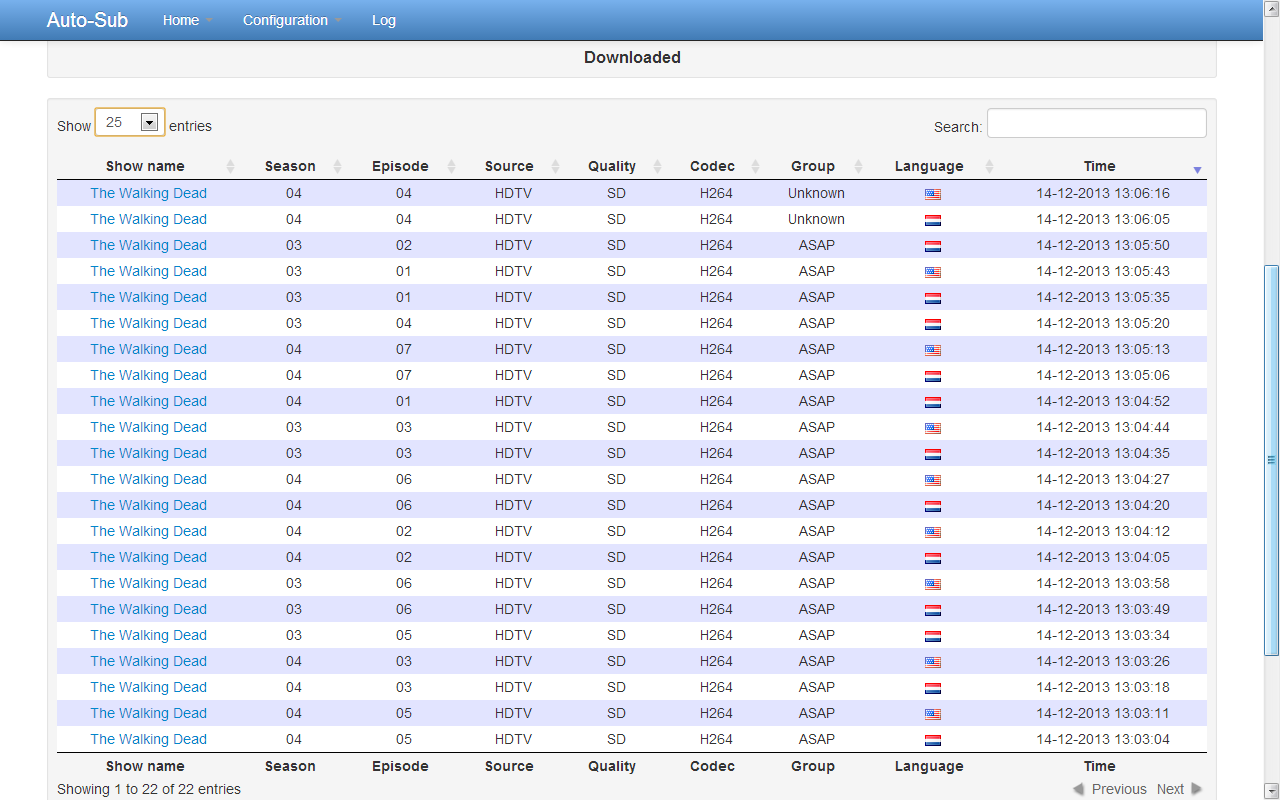Screen dimensions: 1280x800
Task: Click the Downloaded section heading
Action: pyautogui.click(x=632, y=57)
